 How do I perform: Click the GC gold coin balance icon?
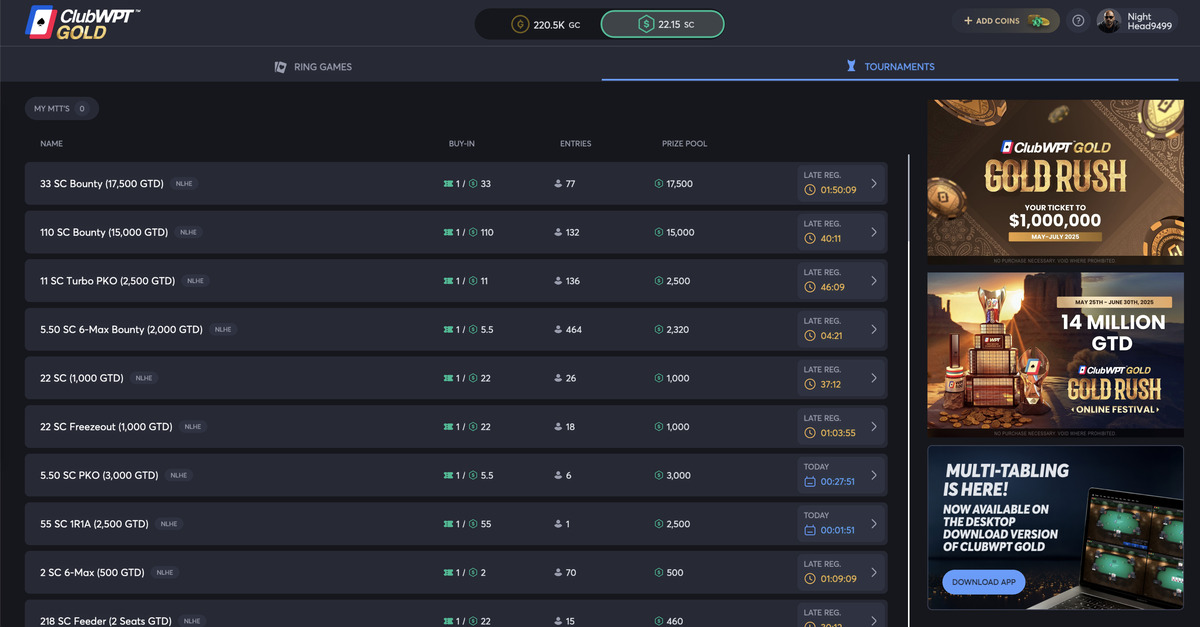point(520,25)
